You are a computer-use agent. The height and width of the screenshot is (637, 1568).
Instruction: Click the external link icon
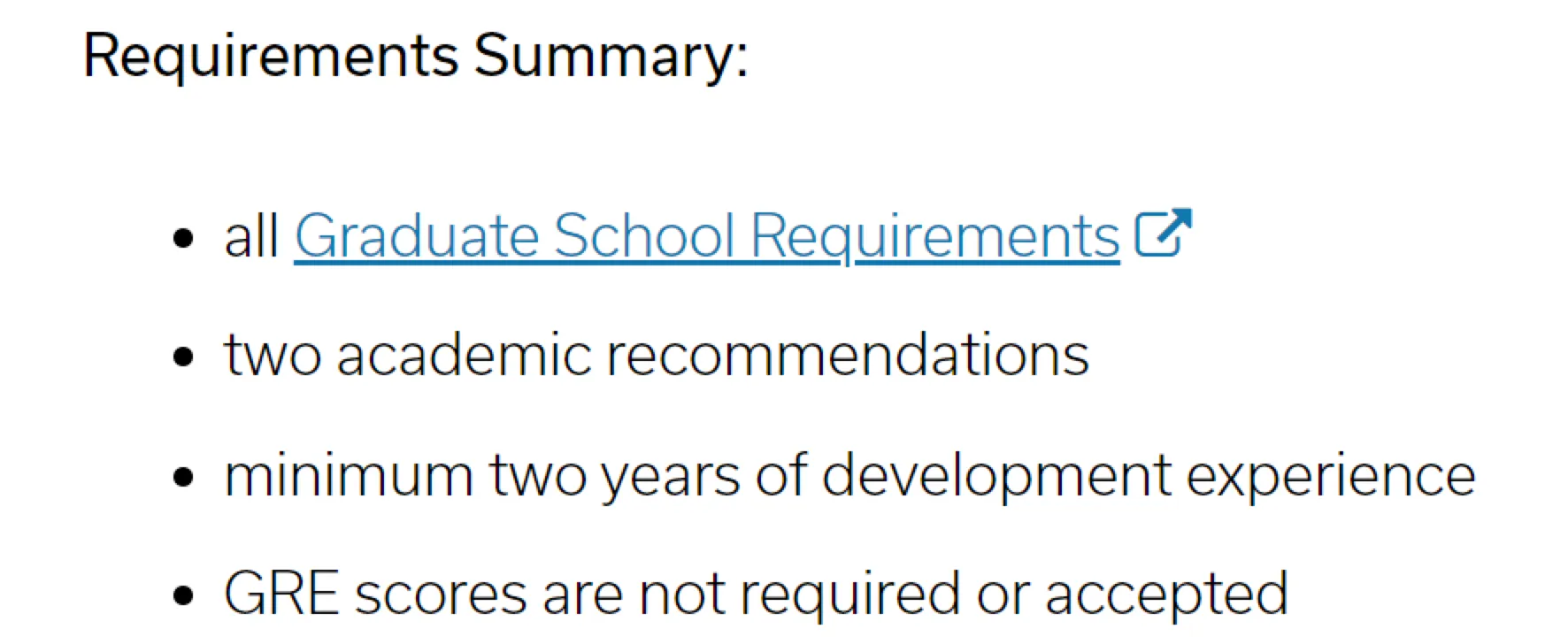point(1163,233)
